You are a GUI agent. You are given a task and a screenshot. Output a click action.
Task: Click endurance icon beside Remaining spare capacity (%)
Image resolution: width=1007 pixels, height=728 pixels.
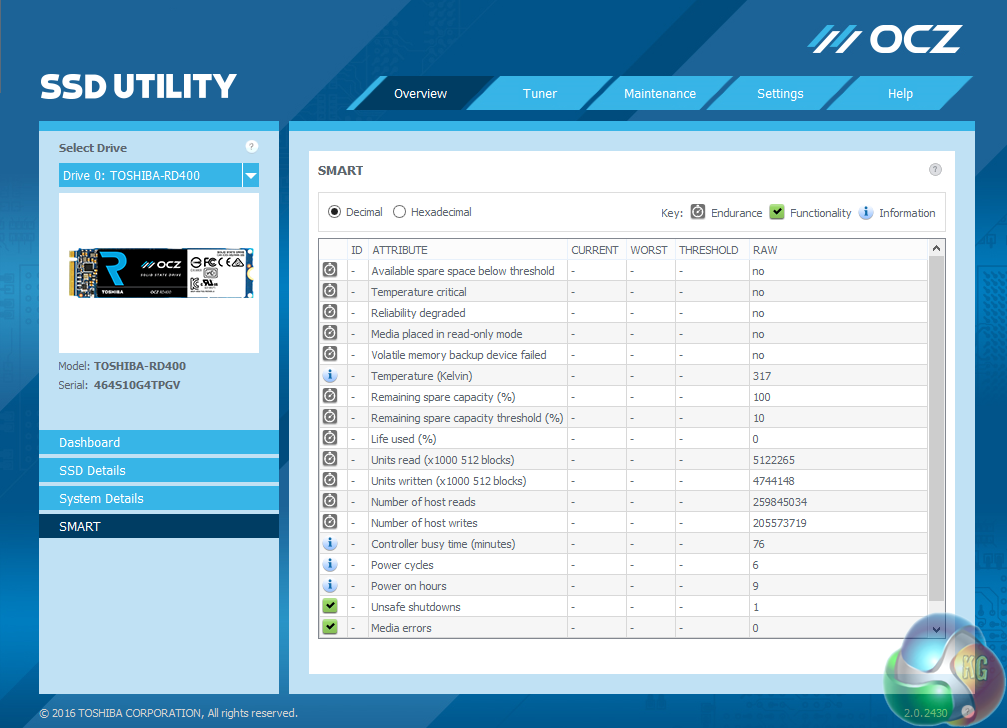(330, 396)
